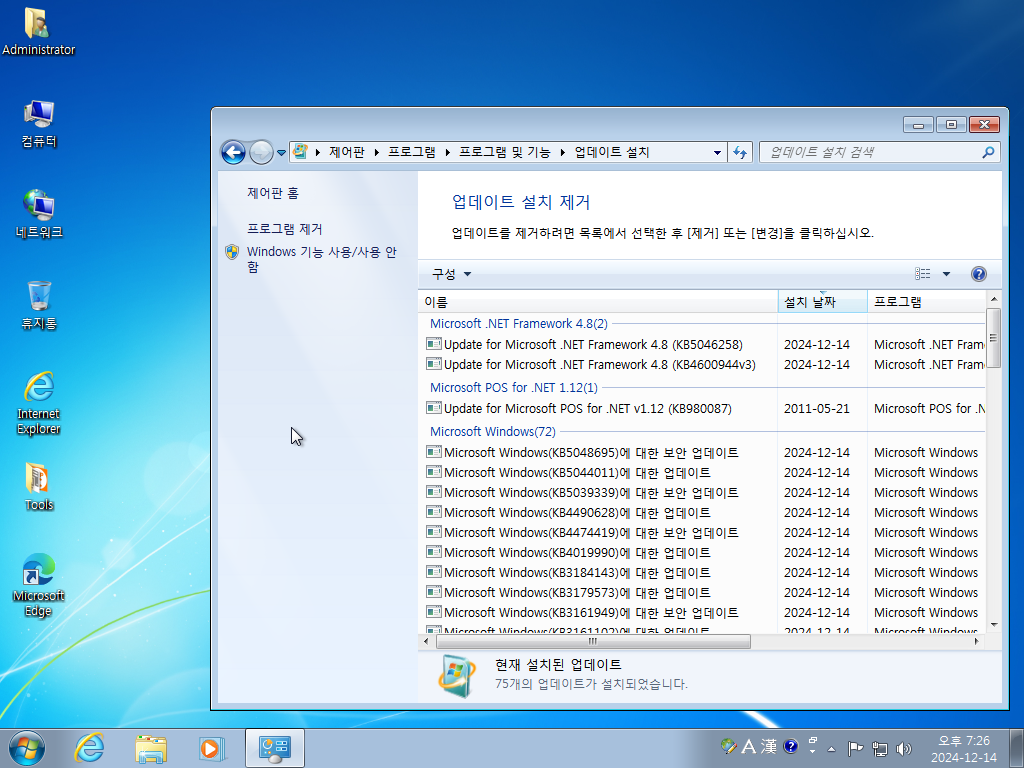This screenshot has width=1024, height=768.
Task: Select the 프로그램 및 기능 breadcrumb
Action: [x=504, y=152]
